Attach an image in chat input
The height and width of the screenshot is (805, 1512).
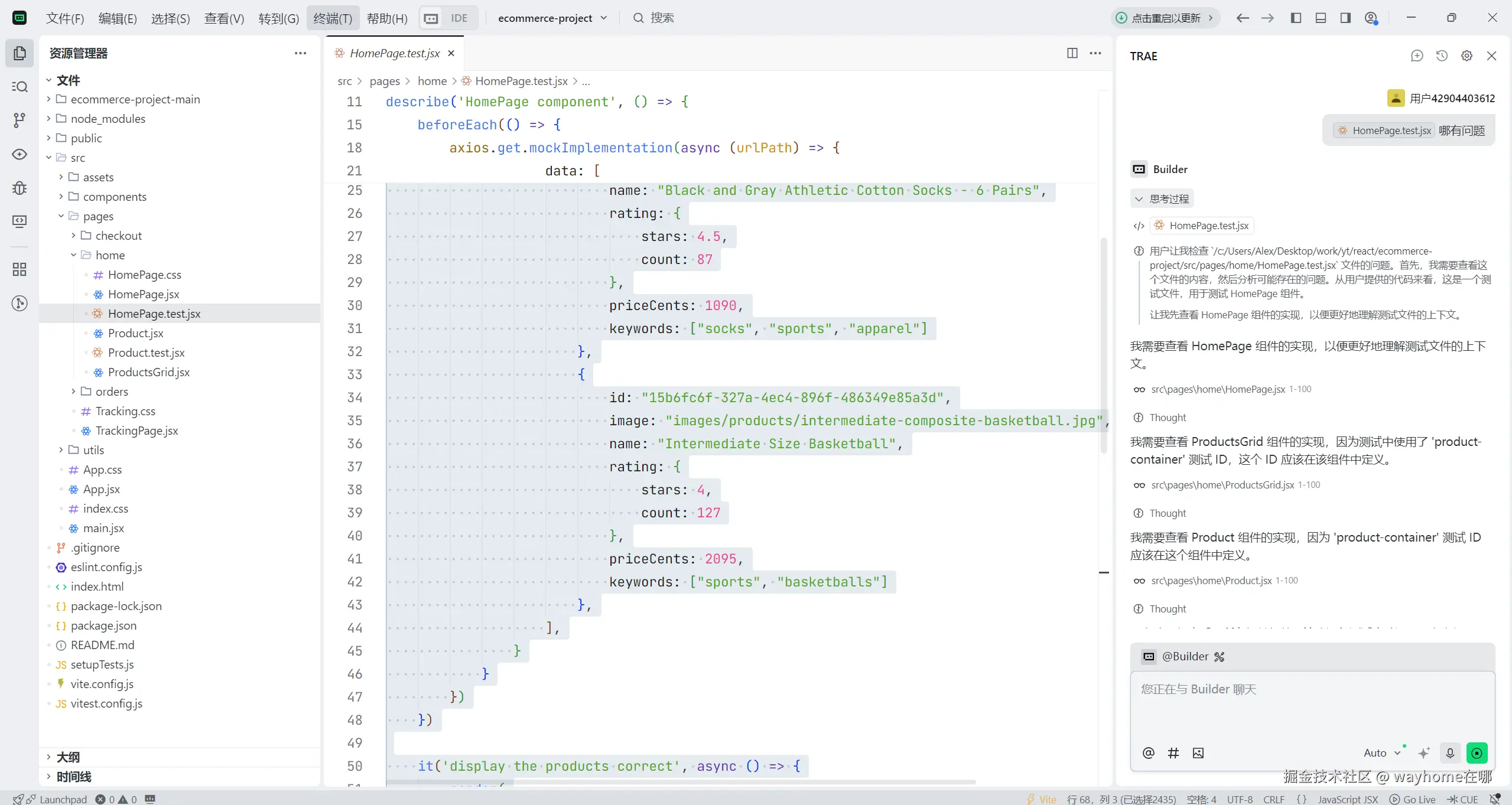[x=1198, y=752]
